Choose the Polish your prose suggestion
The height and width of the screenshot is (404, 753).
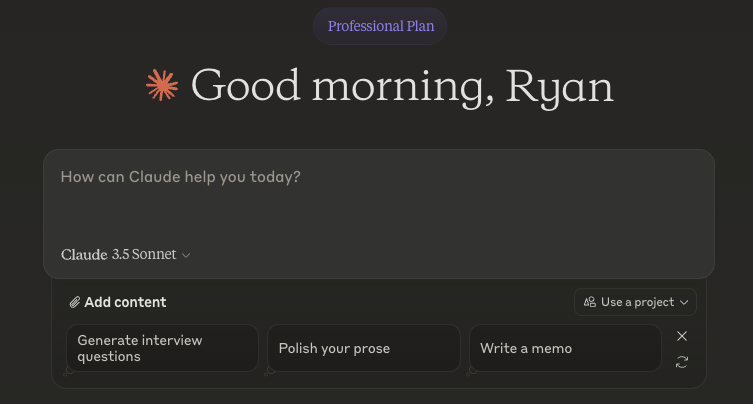tap(363, 348)
